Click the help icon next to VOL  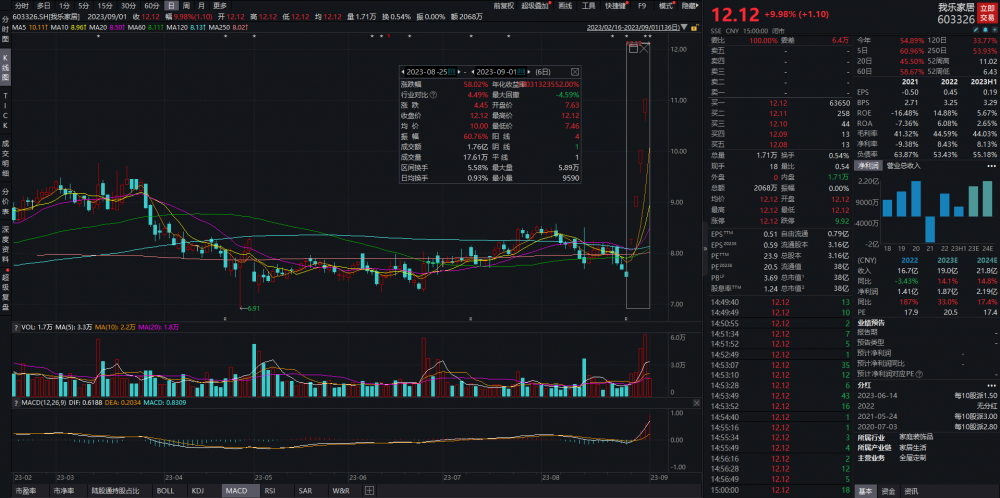click(15, 327)
